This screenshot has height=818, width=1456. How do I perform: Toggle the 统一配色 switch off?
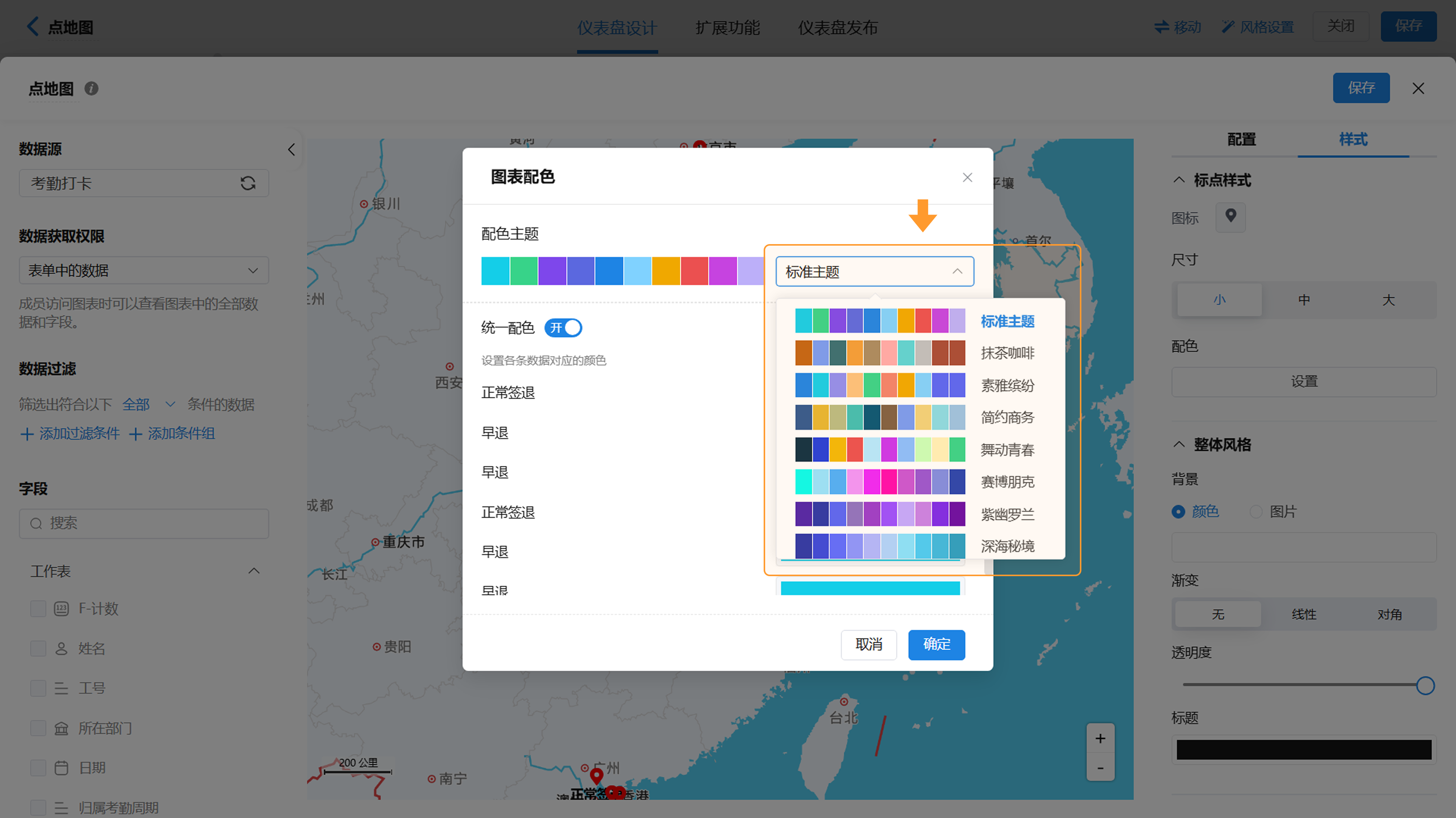[x=563, y=328]
